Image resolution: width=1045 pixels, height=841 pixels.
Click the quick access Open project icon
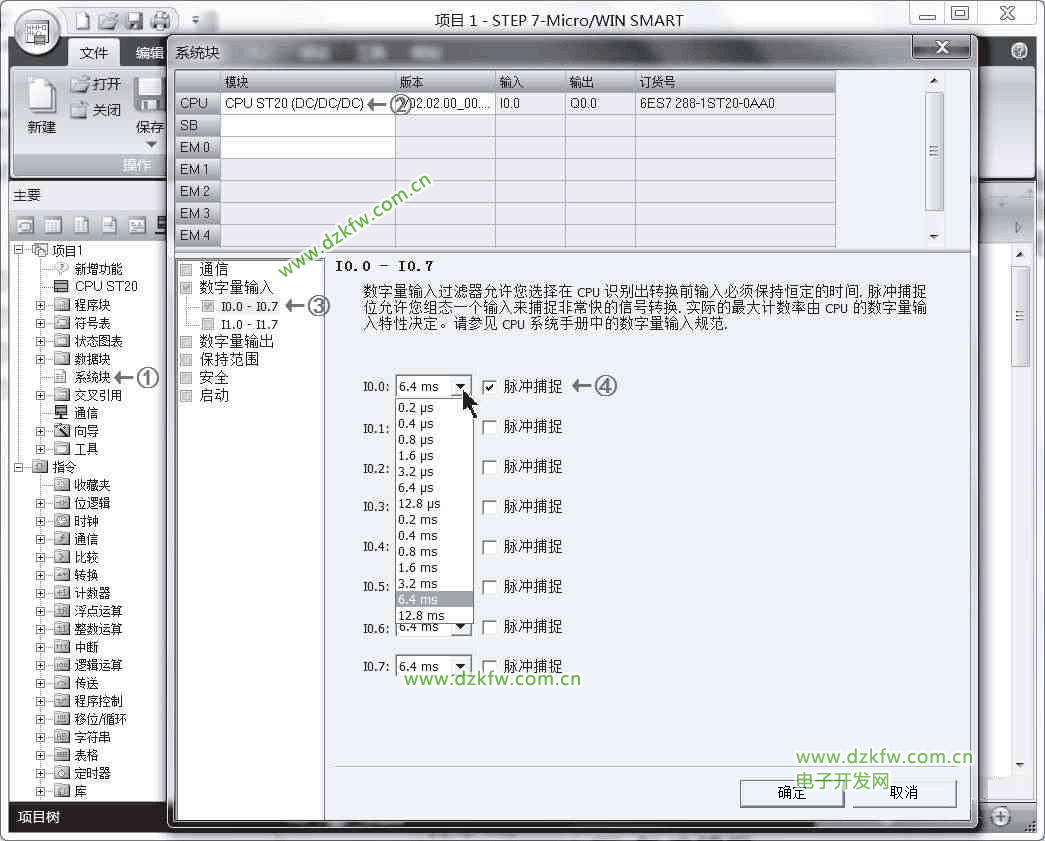pos(108,21)
